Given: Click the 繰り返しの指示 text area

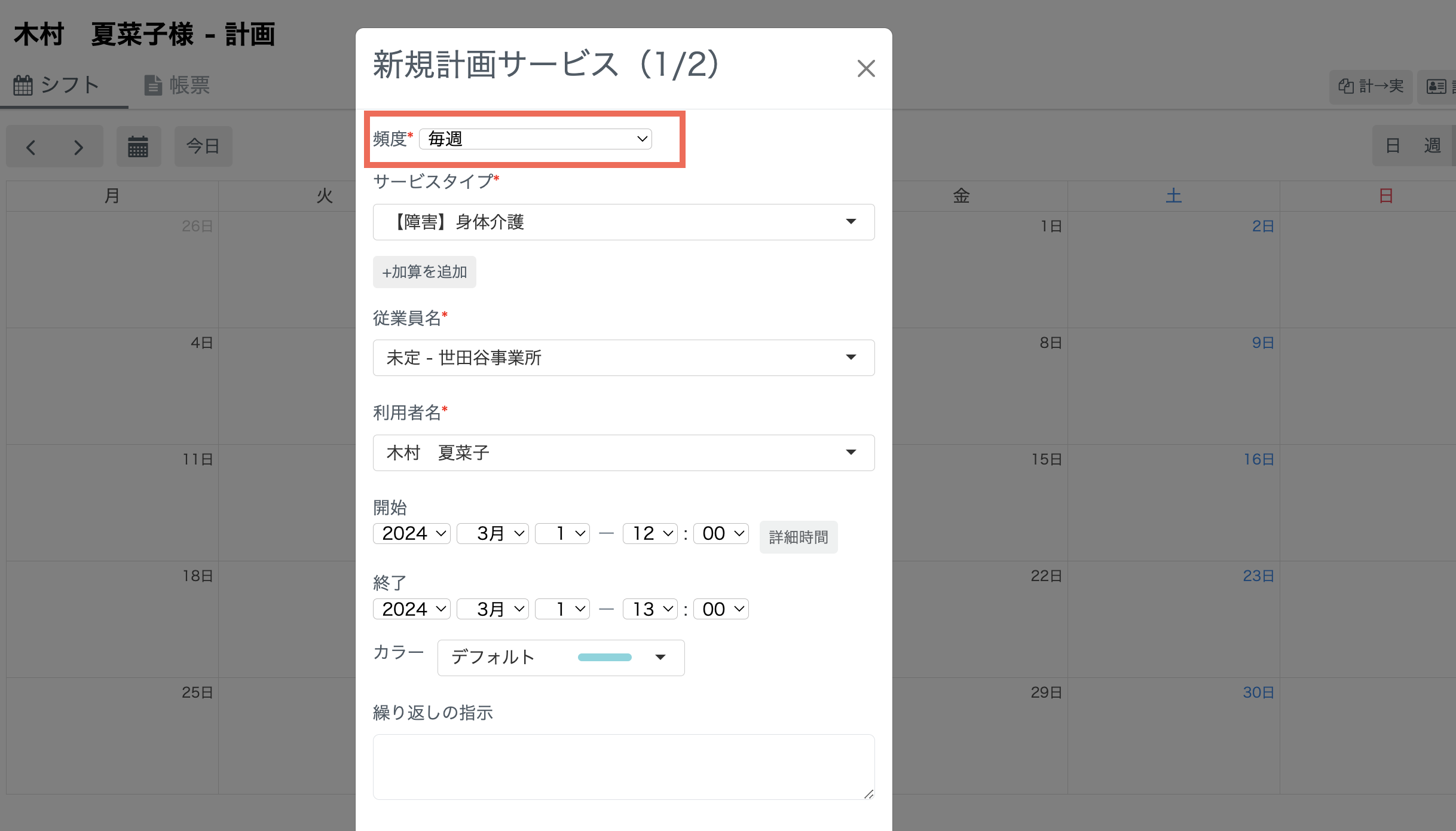Looking at the screenshot, I should point(623,767).
